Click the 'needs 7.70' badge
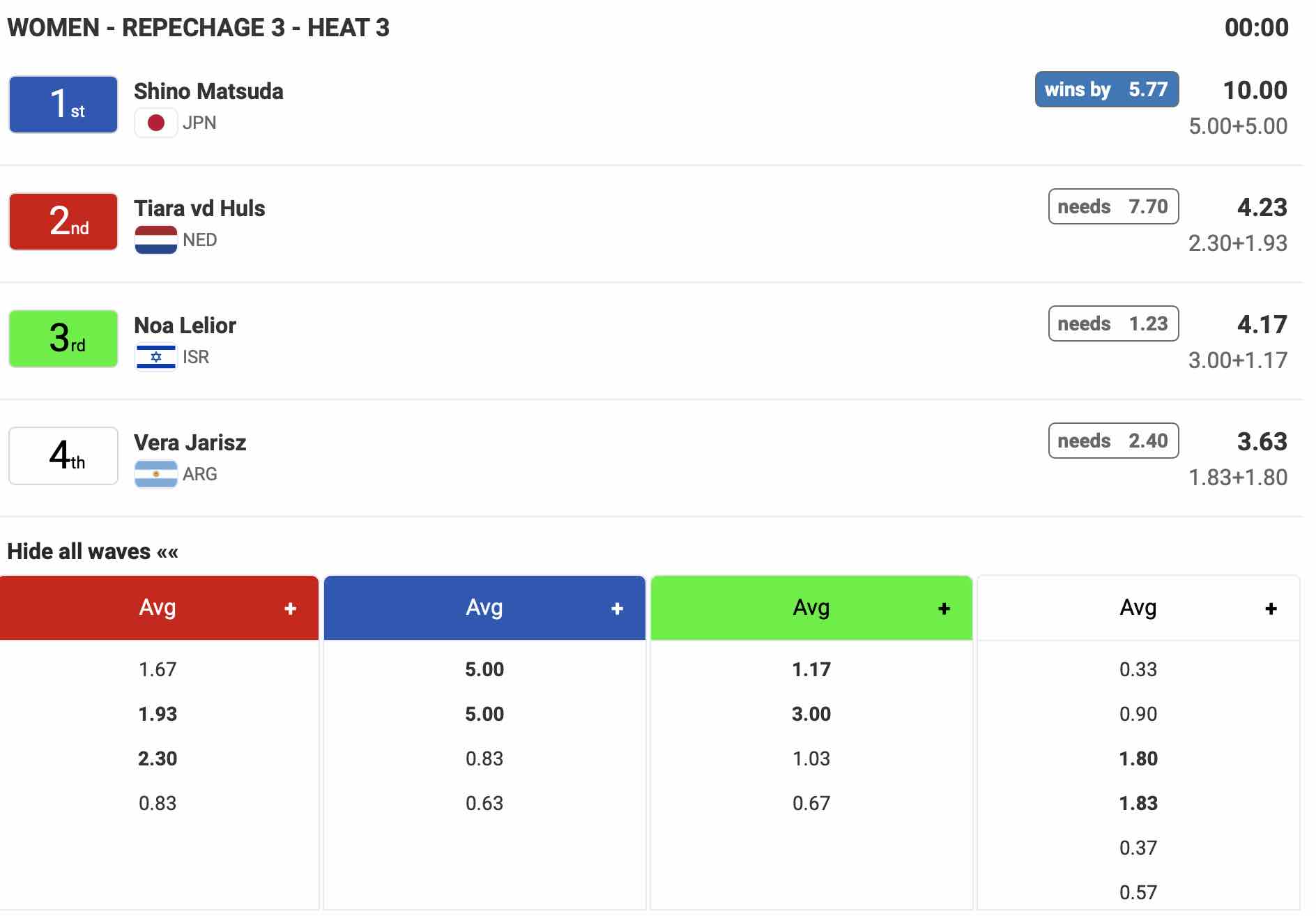The image size is (1316, 916). click(x=1113, y=206)
